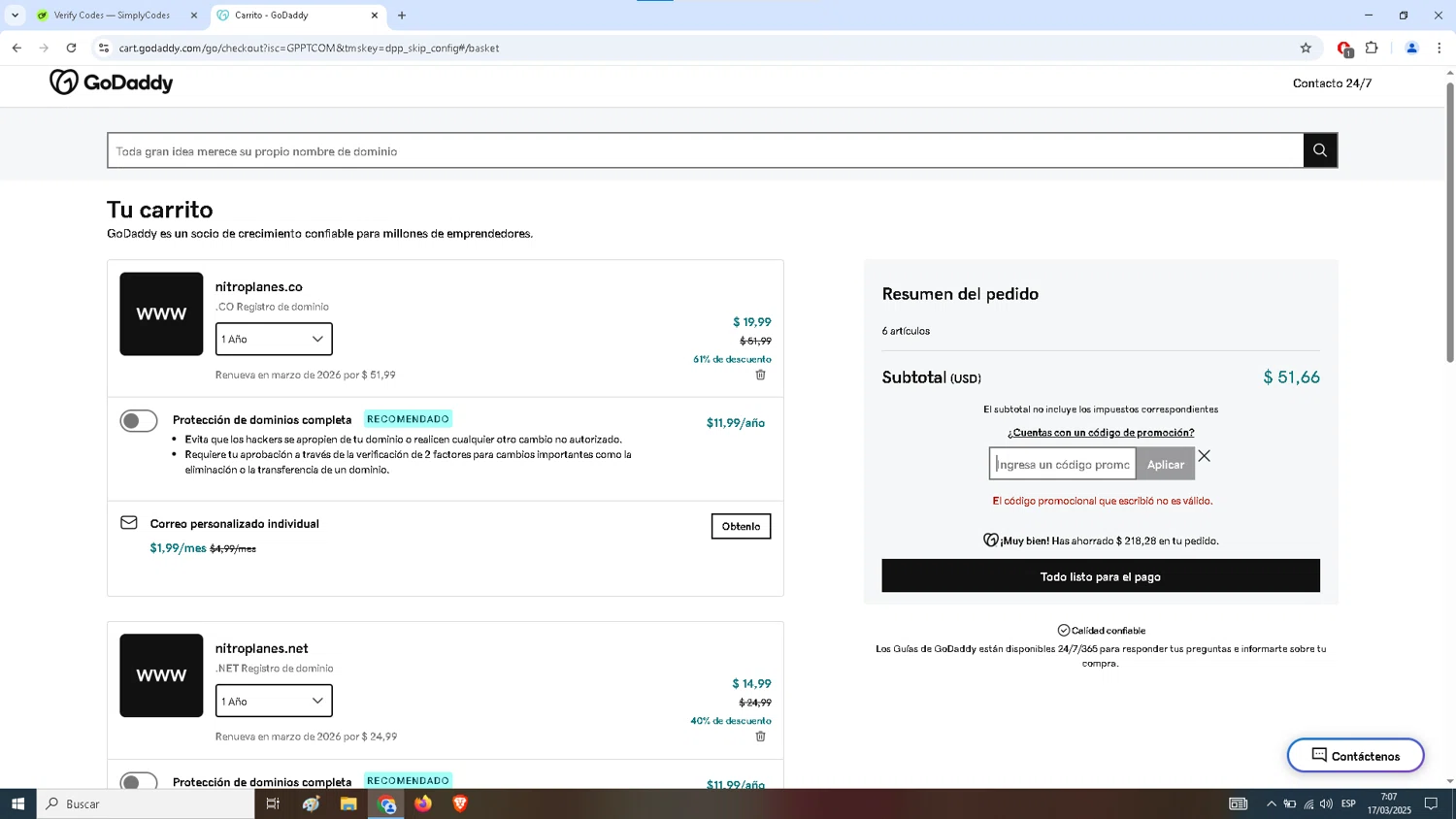The image size is (1456, 819).
Task: Open the notifications center icon
Action: (x=1431, y=803)
